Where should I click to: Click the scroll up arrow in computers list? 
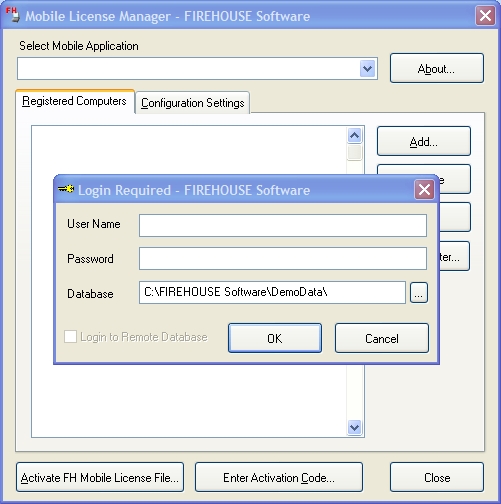click(354, 135)
